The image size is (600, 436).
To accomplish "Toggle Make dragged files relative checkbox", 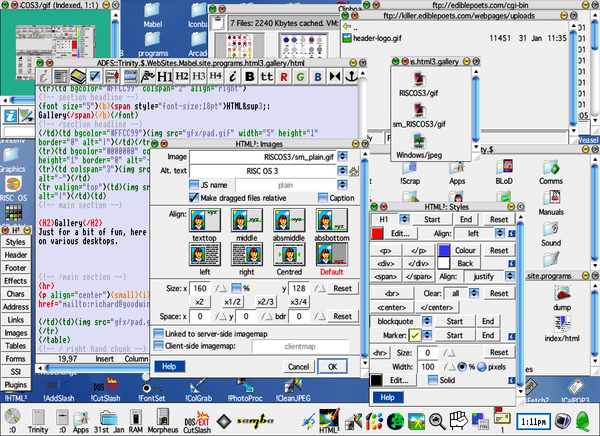I will 192,198.
